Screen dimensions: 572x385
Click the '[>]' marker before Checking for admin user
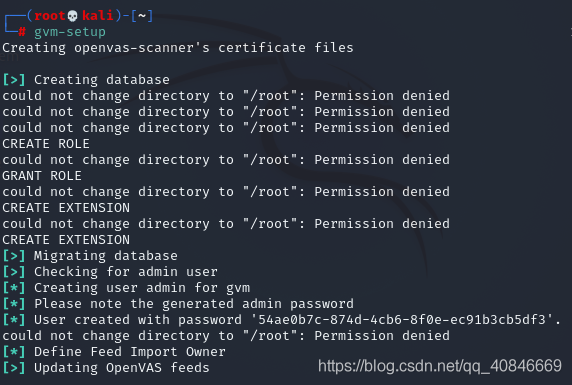click(14, 272)
